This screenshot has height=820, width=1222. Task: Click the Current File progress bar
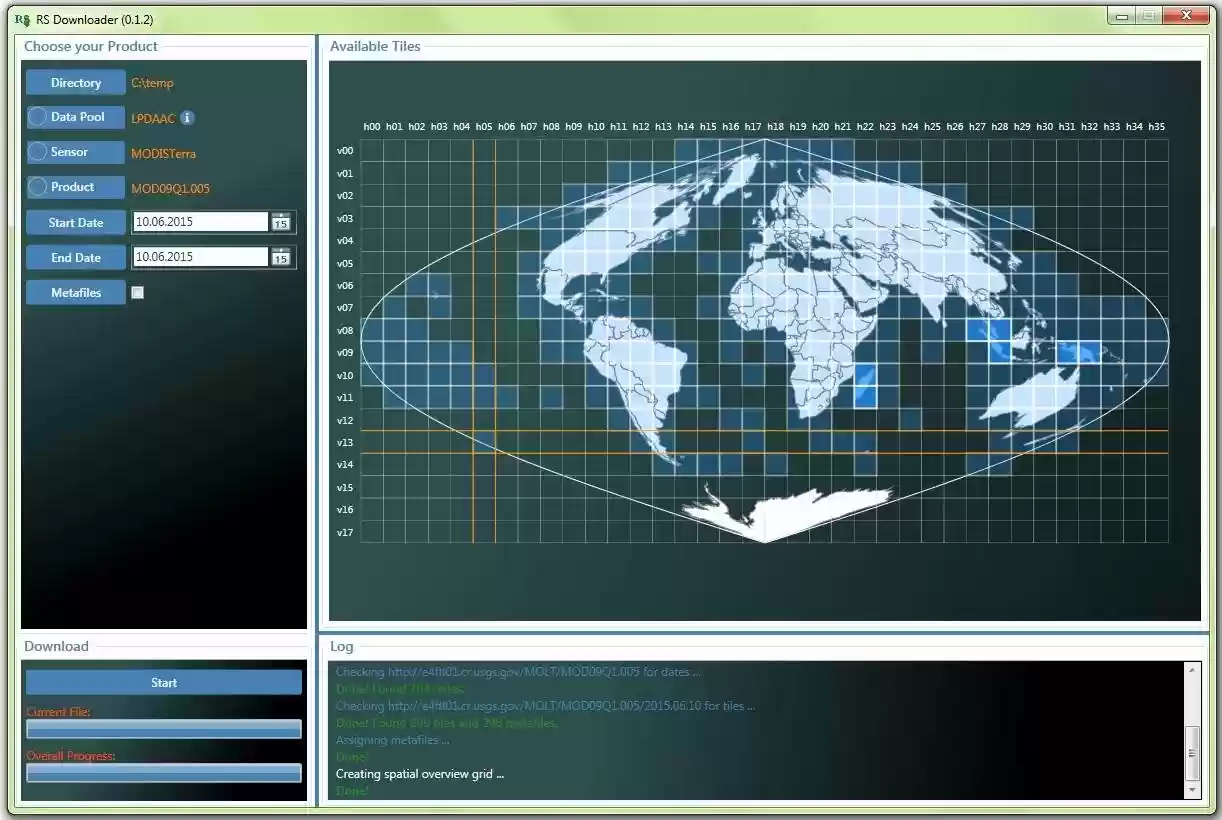pos(163,730)
